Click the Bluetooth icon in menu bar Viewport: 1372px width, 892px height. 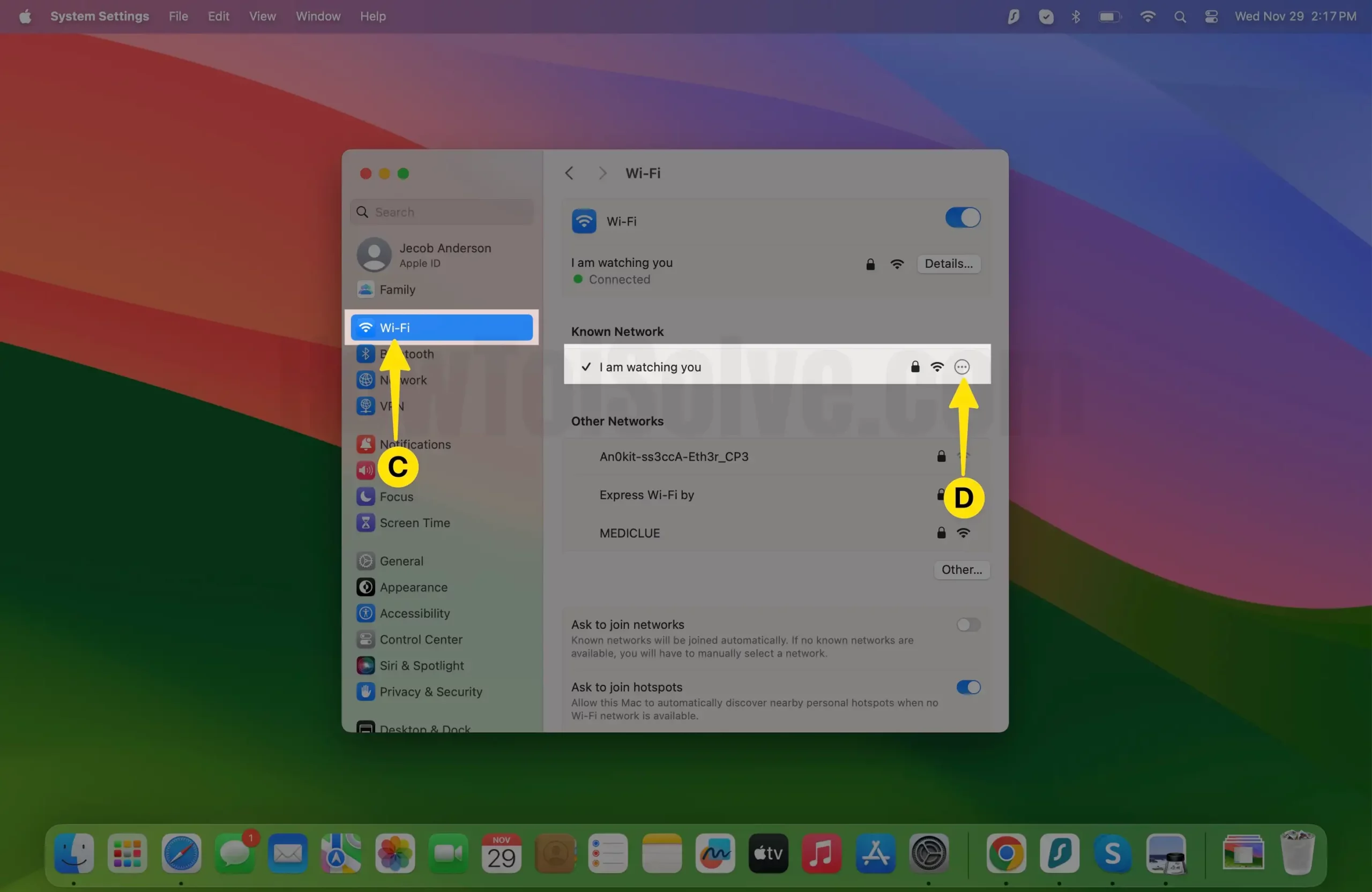(1075, 17)
